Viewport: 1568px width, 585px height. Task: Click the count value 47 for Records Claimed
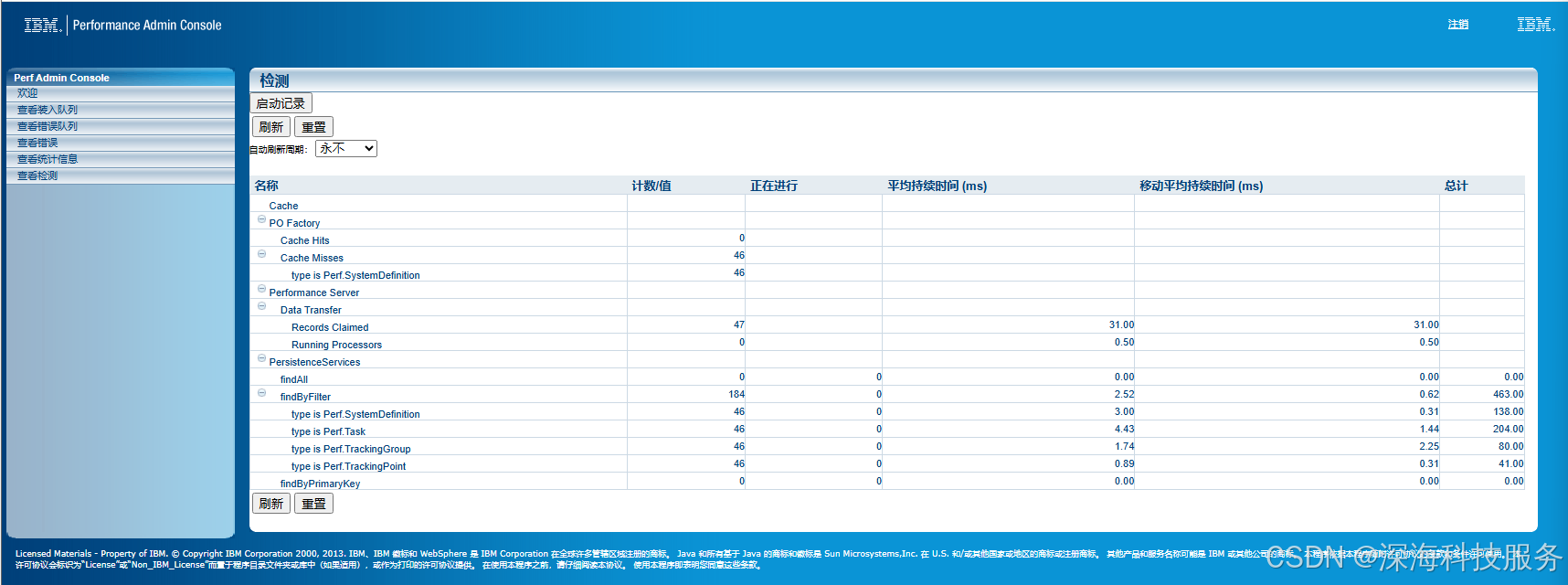coord(739,324)
